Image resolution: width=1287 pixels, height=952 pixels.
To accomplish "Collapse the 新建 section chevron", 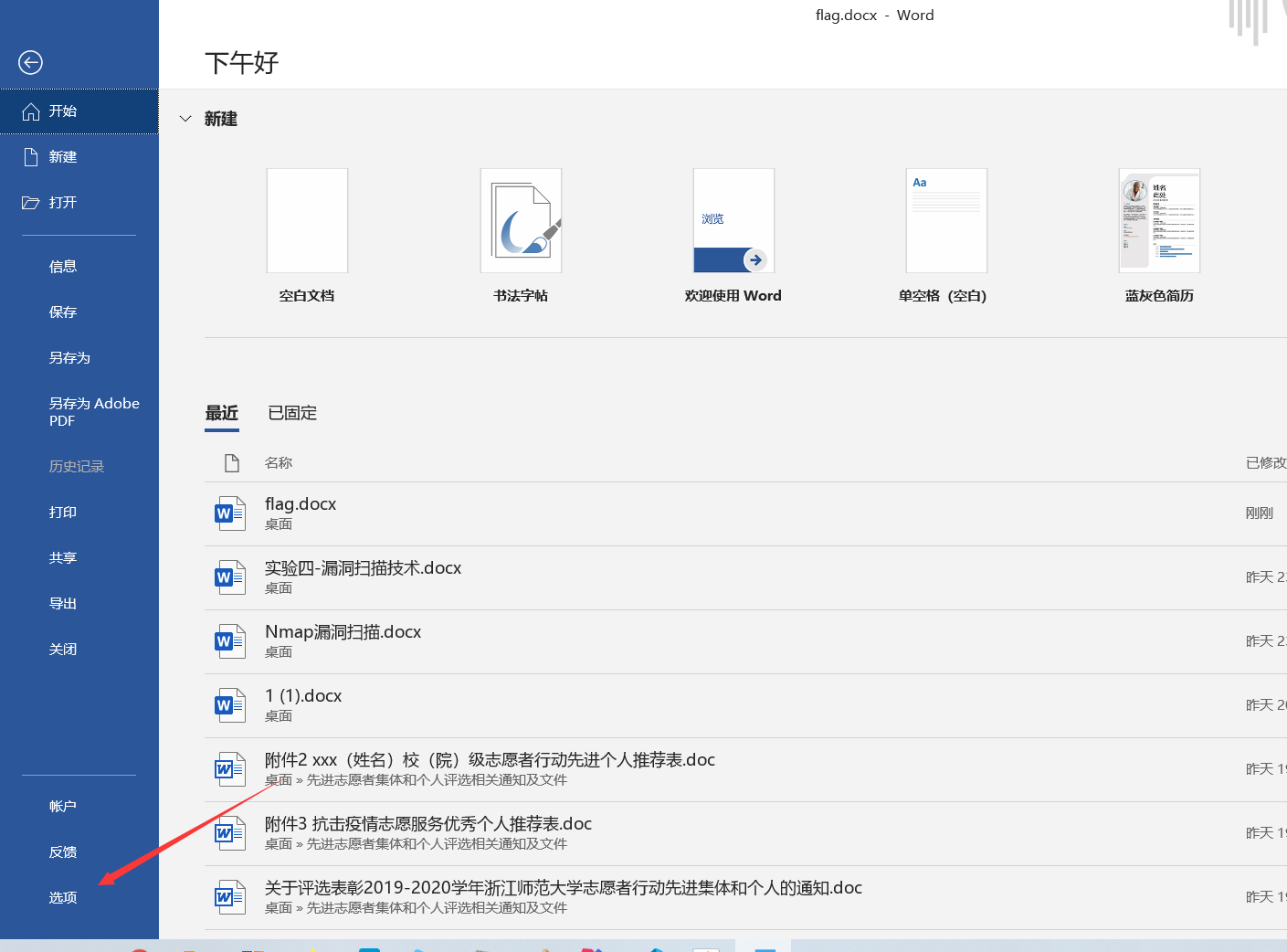I will click(185, 119).
